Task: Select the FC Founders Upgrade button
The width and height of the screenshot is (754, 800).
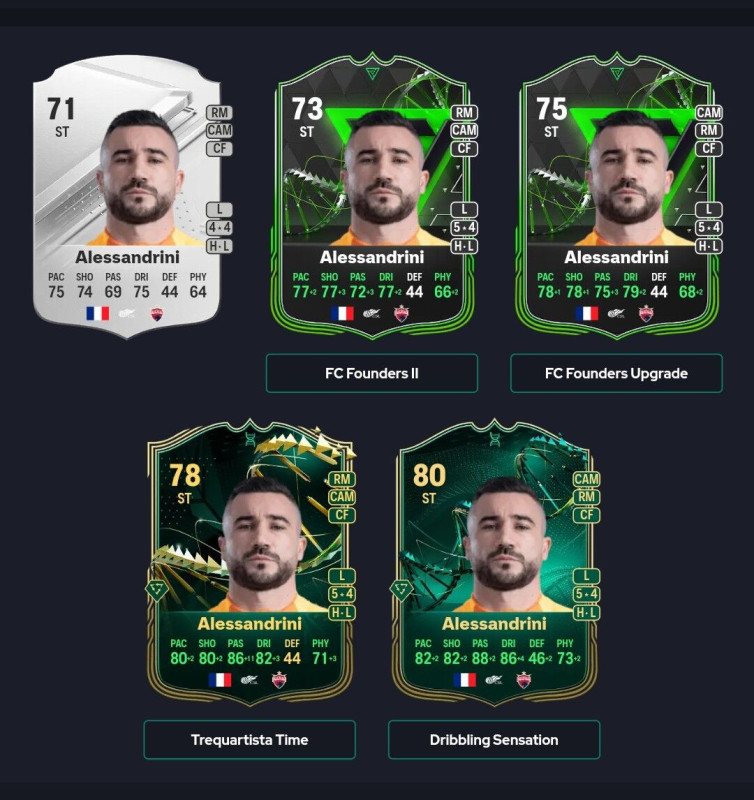Action: 616,373
